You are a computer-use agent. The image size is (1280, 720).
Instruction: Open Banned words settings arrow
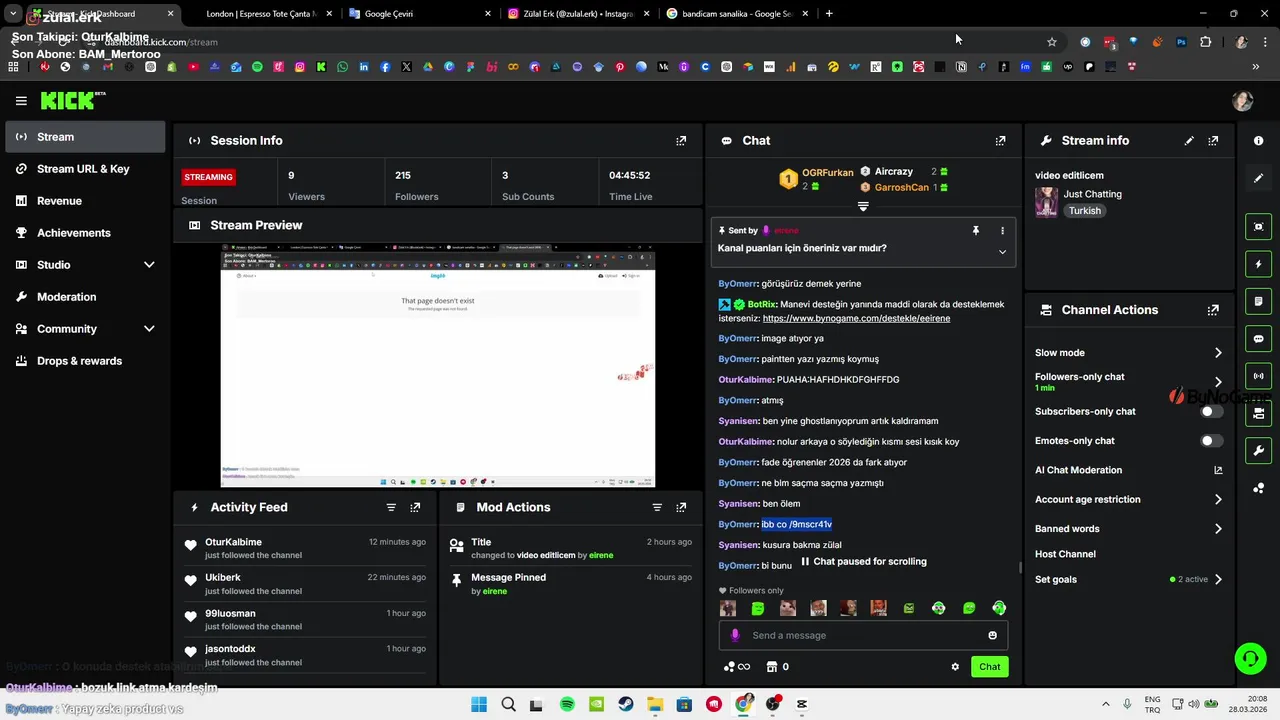pyautogui.click(x=1218, y=529)
